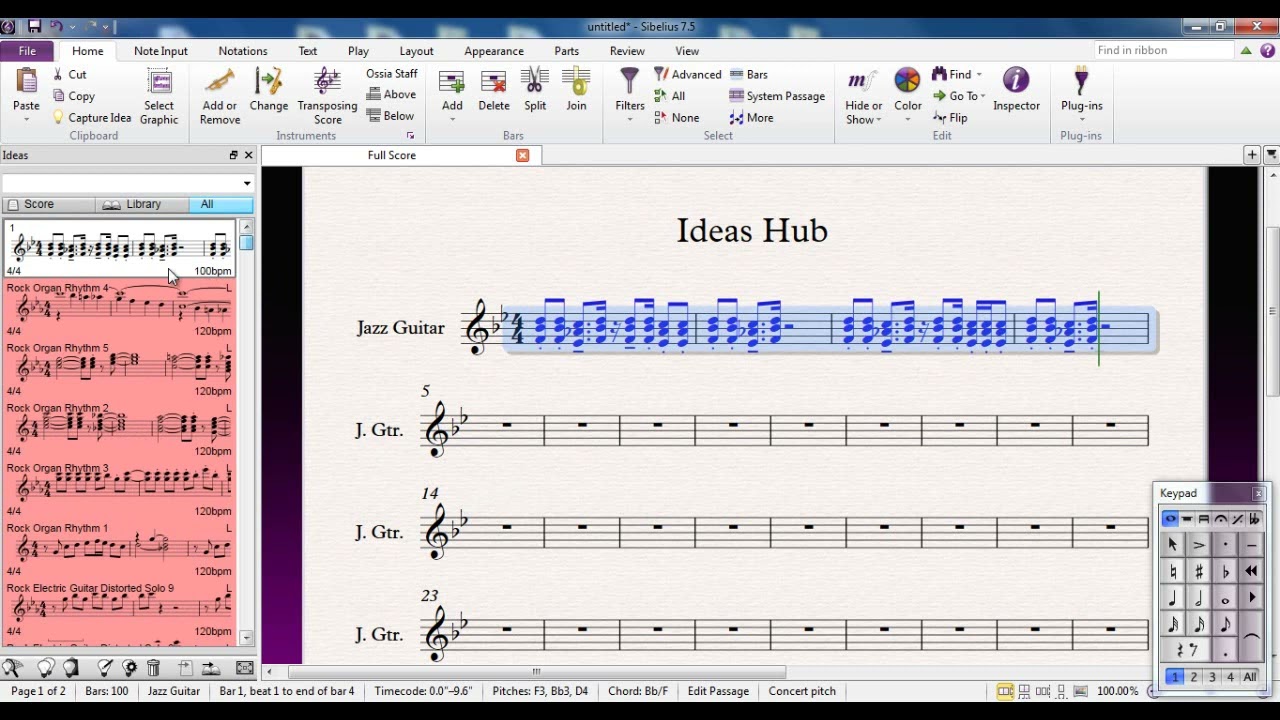Toggle All filter in Ideas panel
This screenshot has height=720, width=1280.
[221, 204]
